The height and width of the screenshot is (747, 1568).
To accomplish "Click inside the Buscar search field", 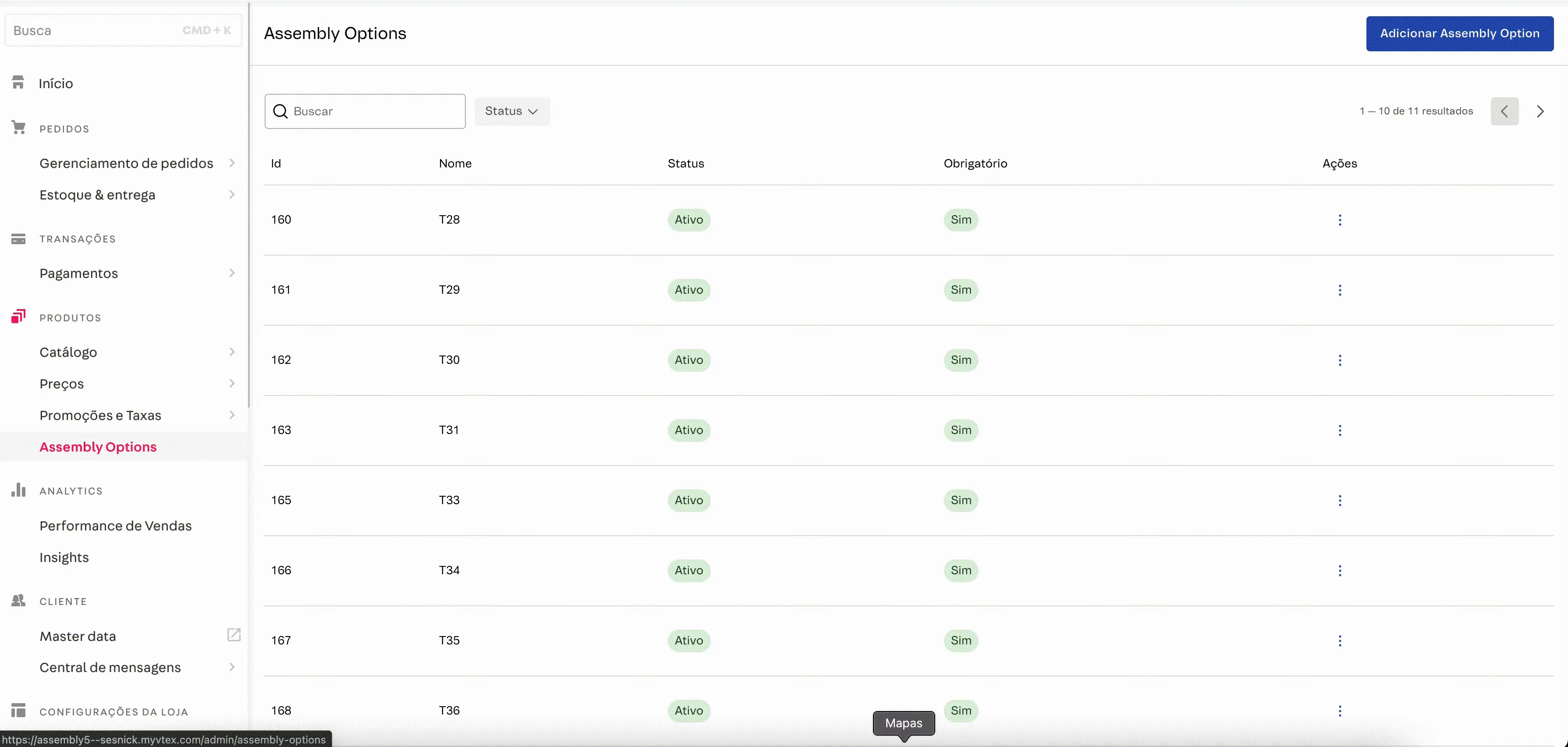I will click(365, 111).
